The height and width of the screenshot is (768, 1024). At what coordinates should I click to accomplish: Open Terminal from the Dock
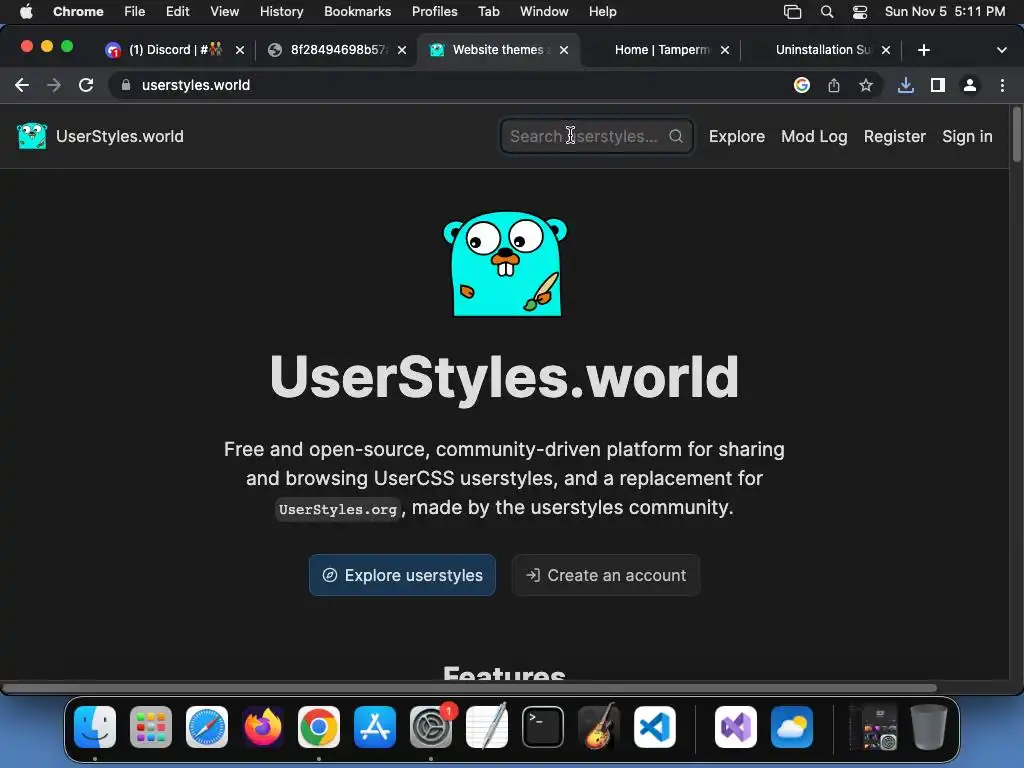[x=543, y=727]
